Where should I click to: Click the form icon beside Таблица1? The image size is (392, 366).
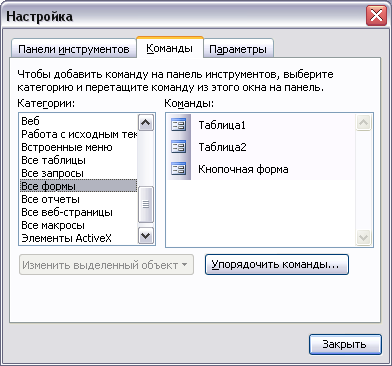(x=179, y=125)
